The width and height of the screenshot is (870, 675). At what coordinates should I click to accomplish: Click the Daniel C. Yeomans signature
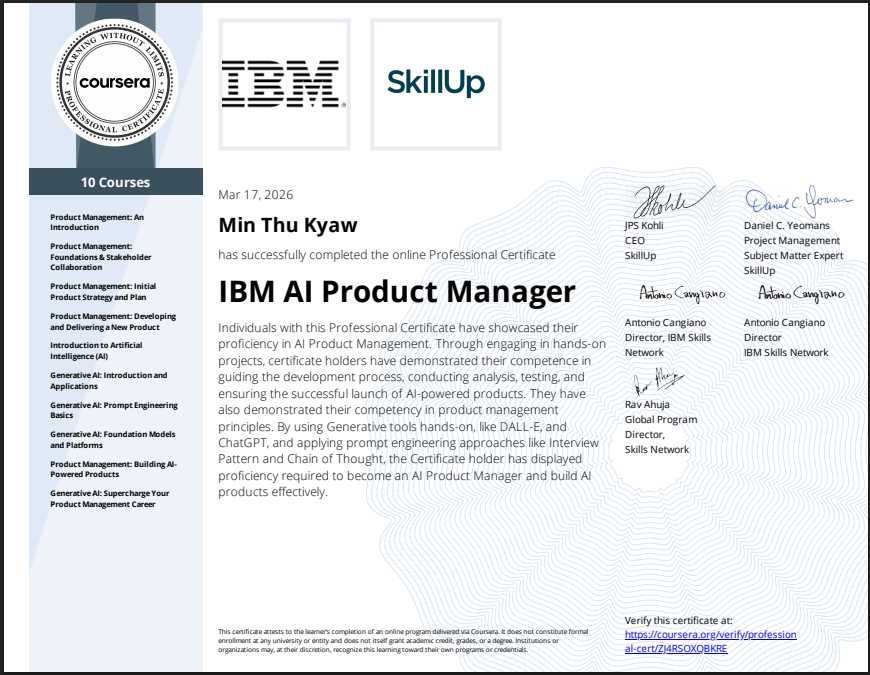coord(798,201)
